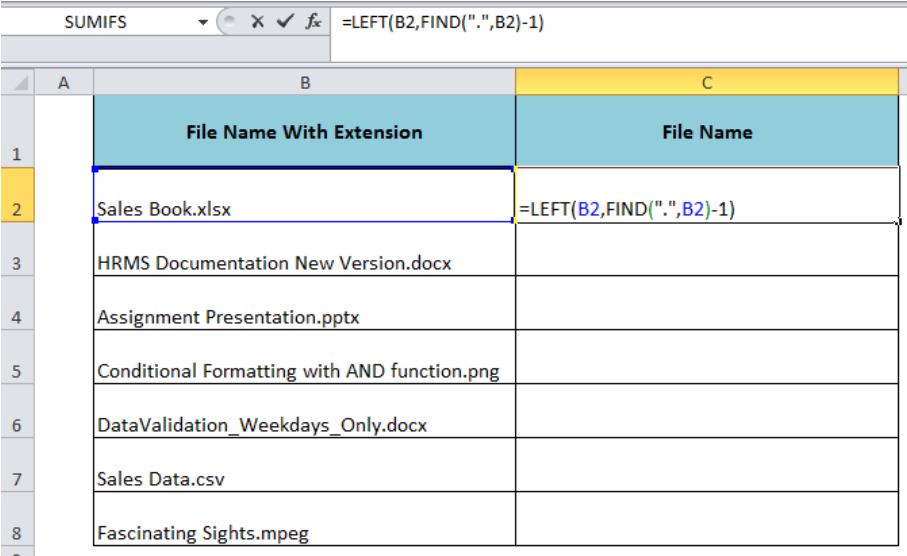907x556 pixels.
Task: Open the Insert Function fx dialog
Action: (x=313, y=22)
